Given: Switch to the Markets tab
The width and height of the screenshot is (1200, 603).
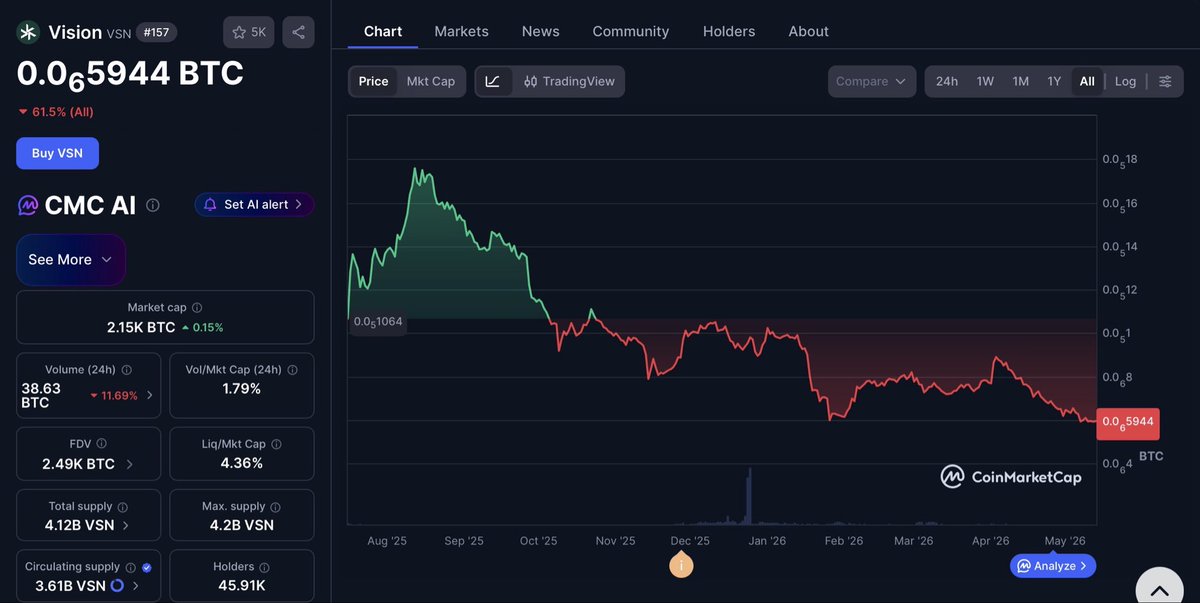Looking at the screenshot, I should [x=461, y=31].
